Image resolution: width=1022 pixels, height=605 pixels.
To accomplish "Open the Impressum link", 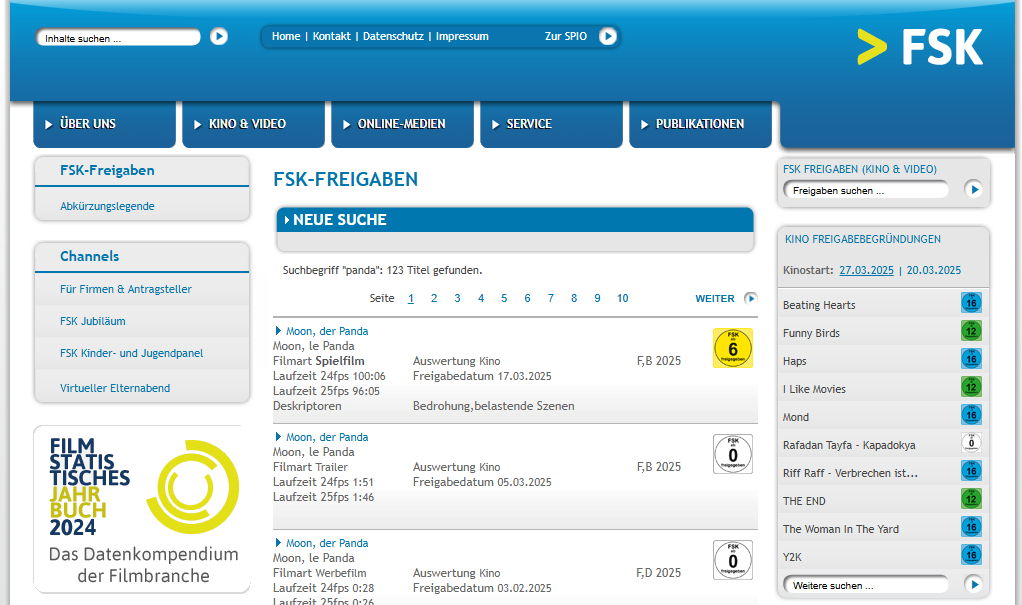I will 462,37.
